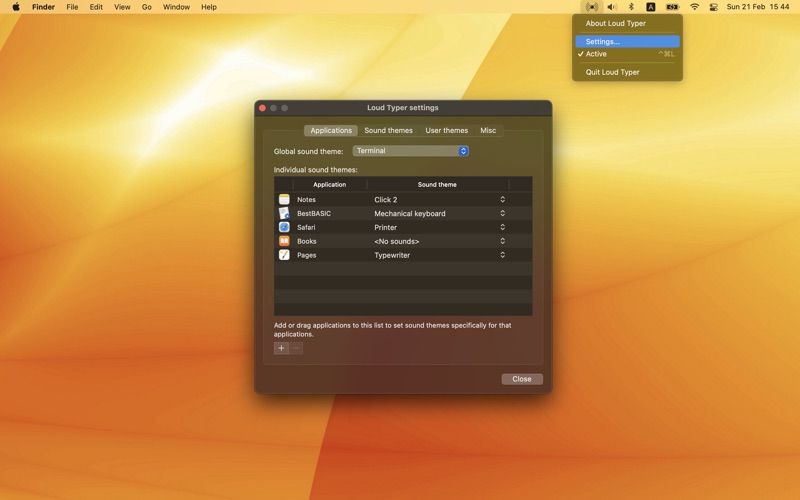Click the Loud Typer menu bar icon

click(x=591, y=7)
